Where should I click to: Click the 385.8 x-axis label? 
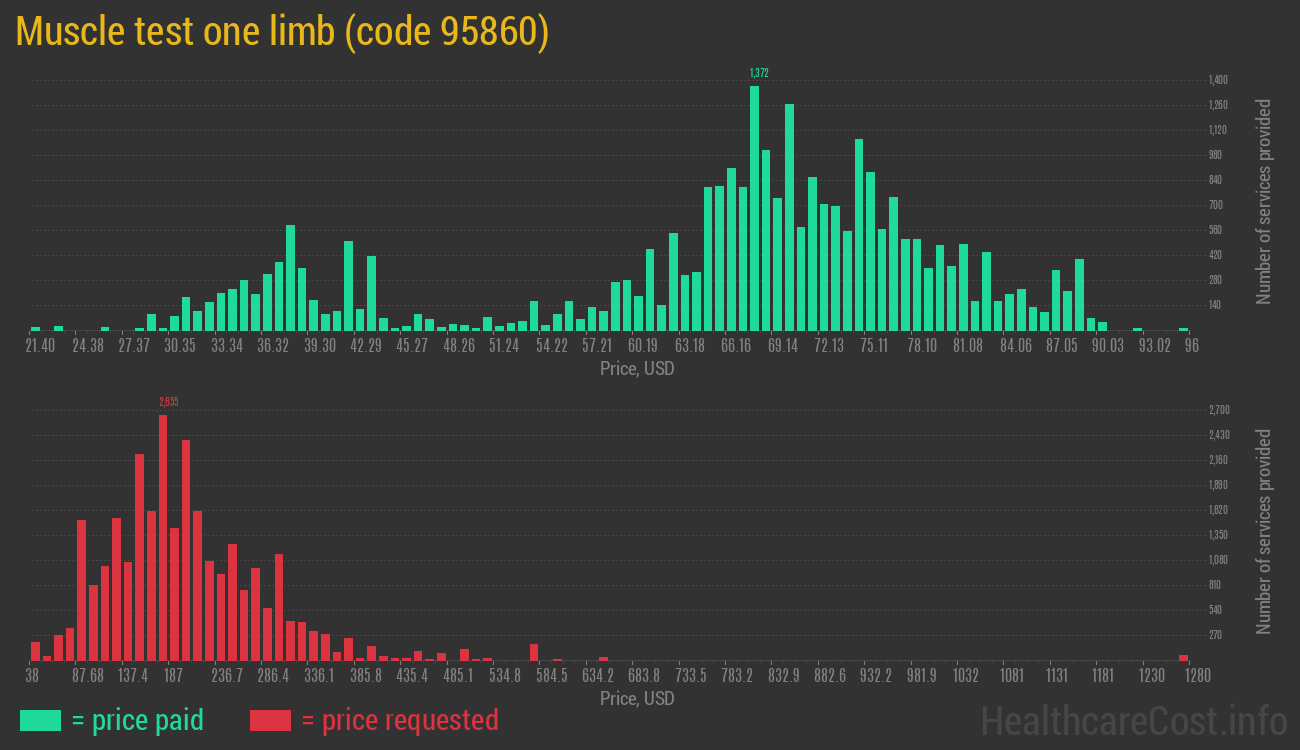tap(366, 676)
